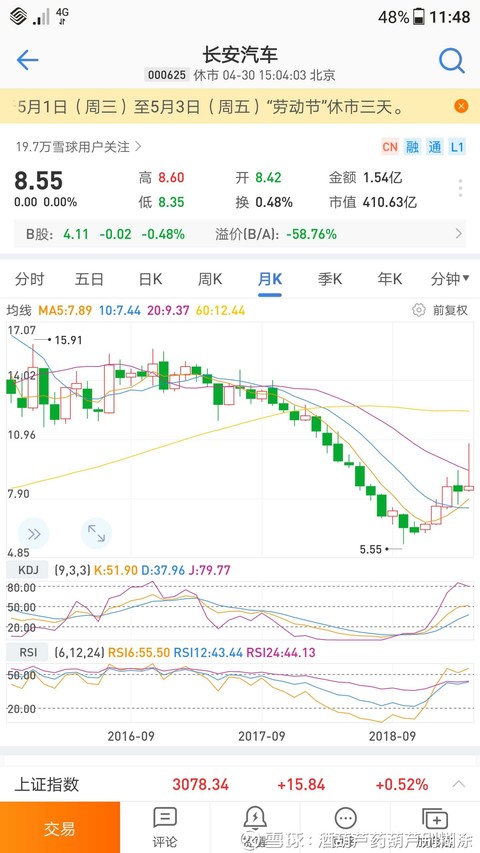The width and height of the screenshot is (480, 853).
Task: Expand 19.7万雪球用户关注 followers chevron
Action: [138, 146]
